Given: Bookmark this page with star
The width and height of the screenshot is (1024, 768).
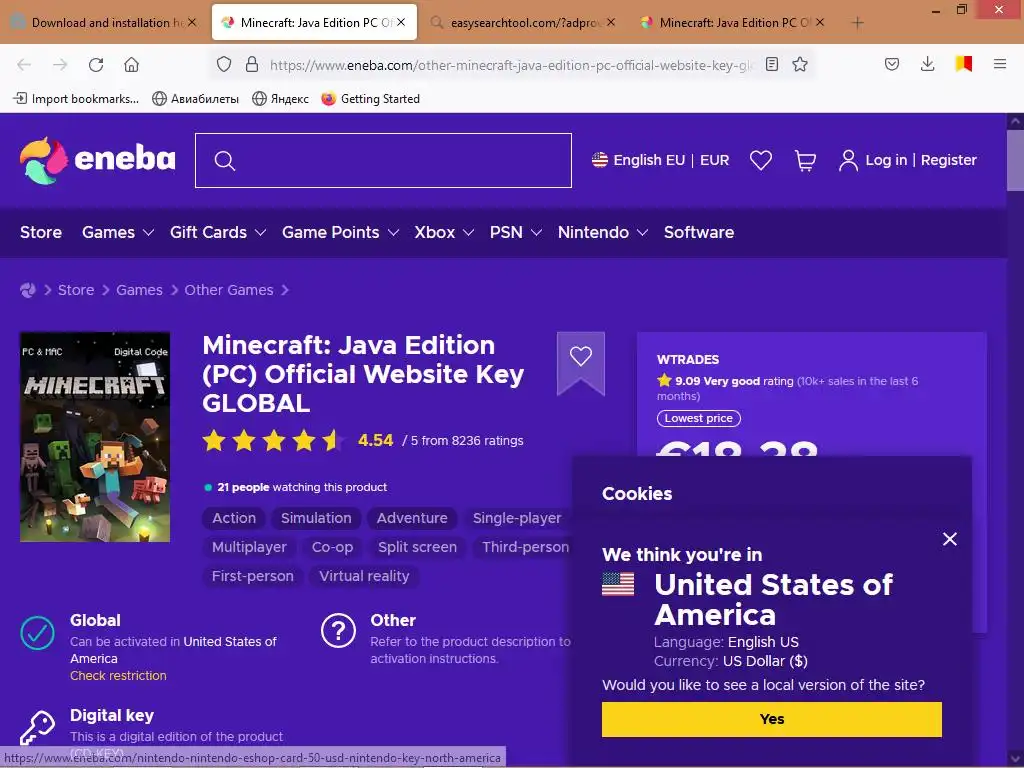Looking at the screenshot, I should pyautogui.click(x=800, y=64).
